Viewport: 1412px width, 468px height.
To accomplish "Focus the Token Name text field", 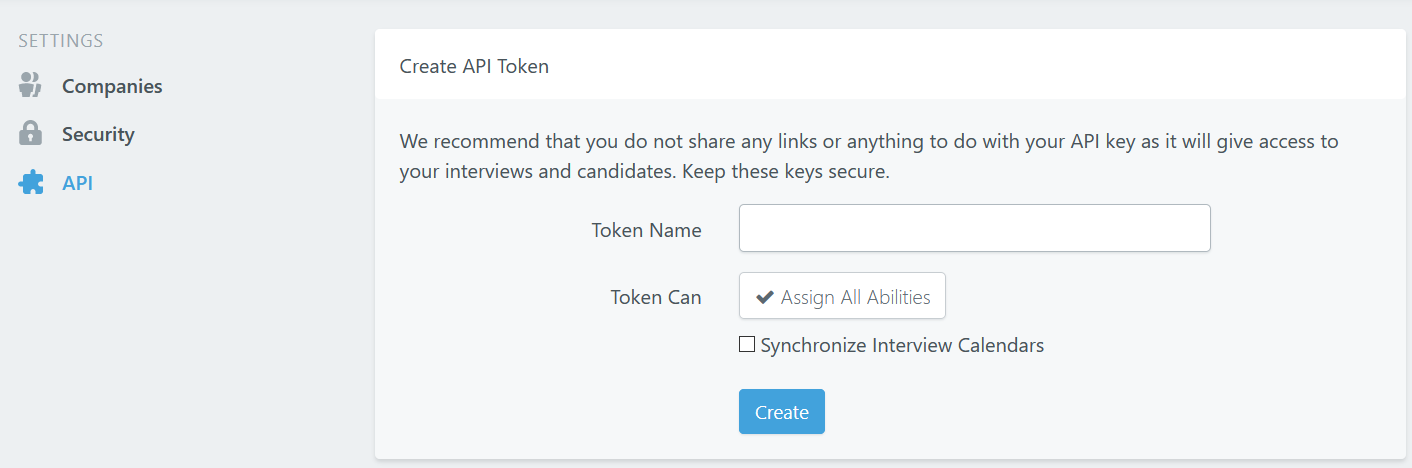I will (974, 228).
